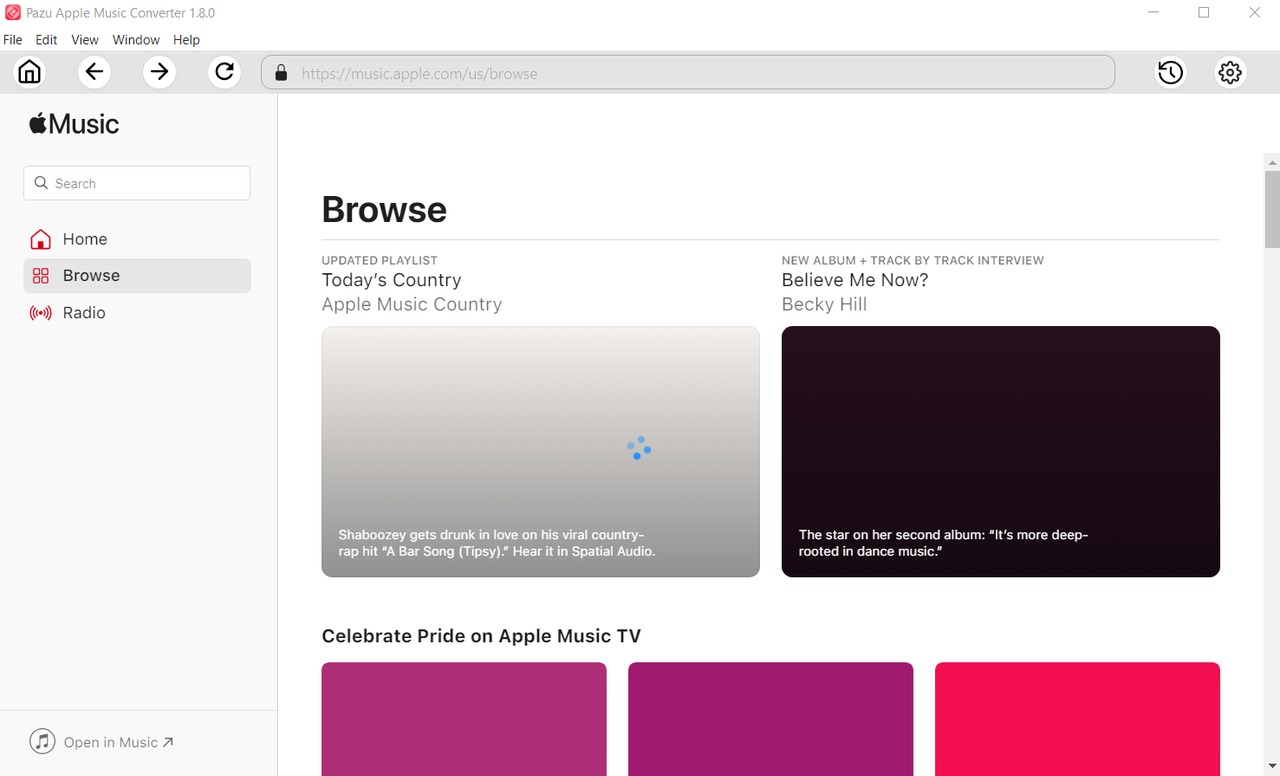Click the Home toolbar icon
Image resolution: width=1280 pixels, height=776 pixels.
tap(30, 72)
